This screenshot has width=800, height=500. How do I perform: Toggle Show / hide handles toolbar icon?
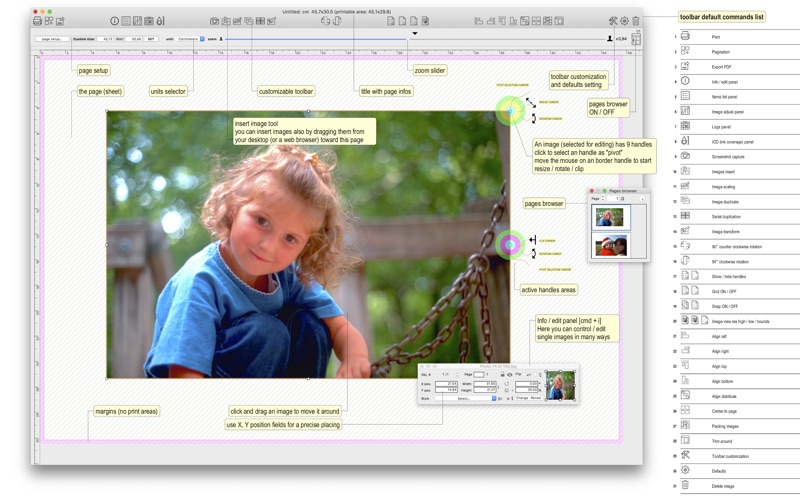[x=390, y=21]
